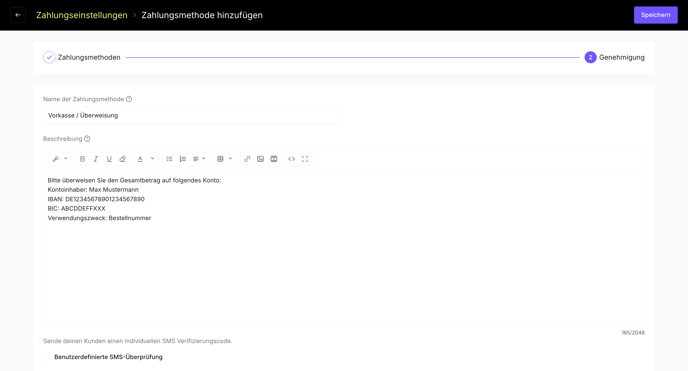Insert a hyperlink
The image size is (688, 371).
click(x=247, y=159)
